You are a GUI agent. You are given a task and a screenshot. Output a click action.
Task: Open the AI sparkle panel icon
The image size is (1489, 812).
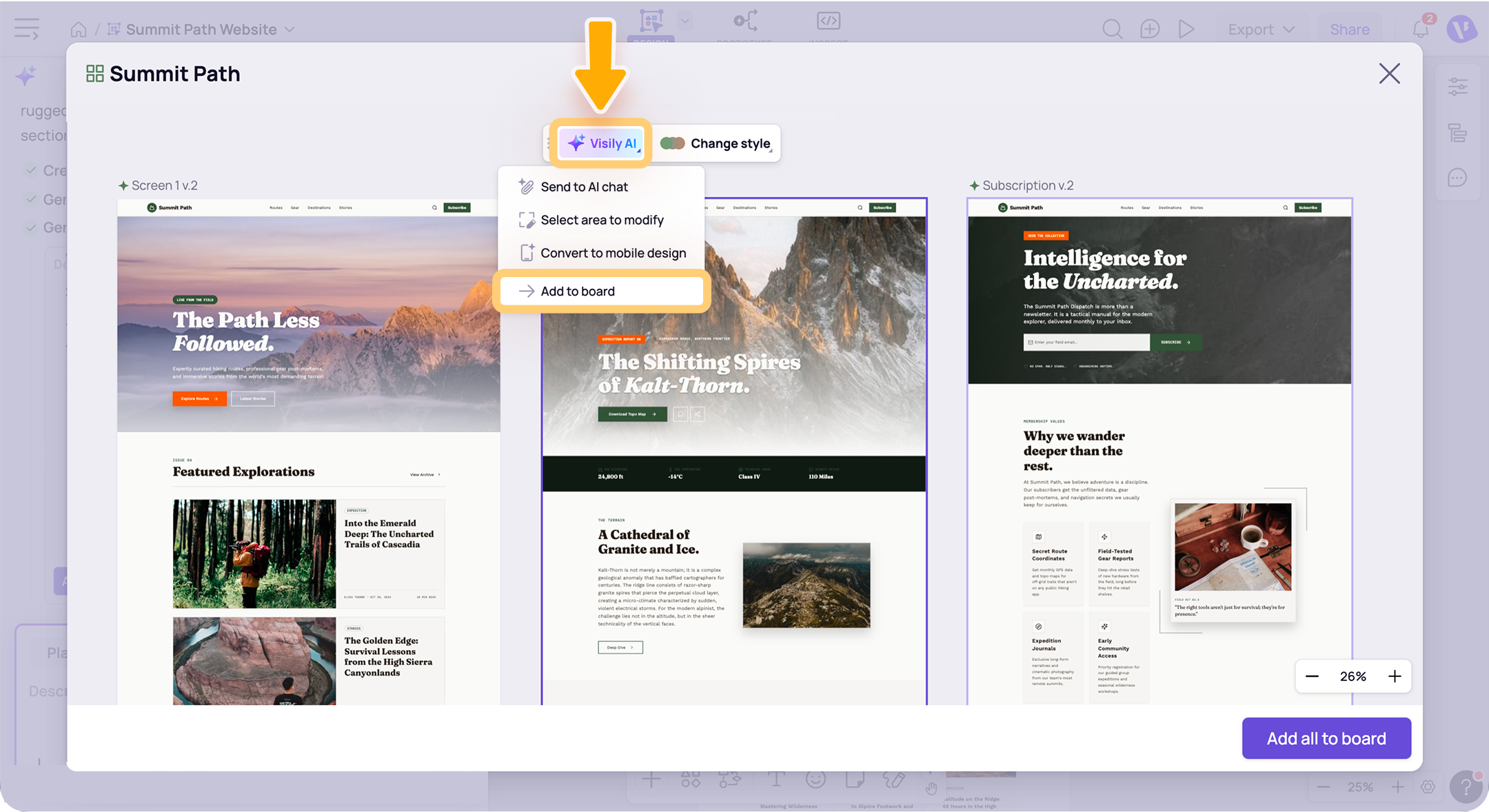(26, 75)
